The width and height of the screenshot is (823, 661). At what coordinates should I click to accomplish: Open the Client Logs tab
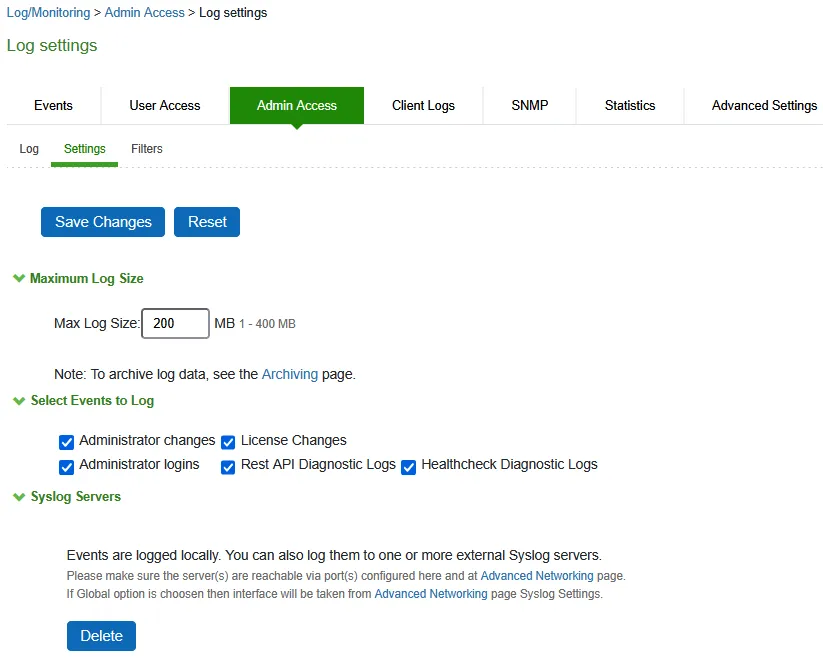[423, 106]
